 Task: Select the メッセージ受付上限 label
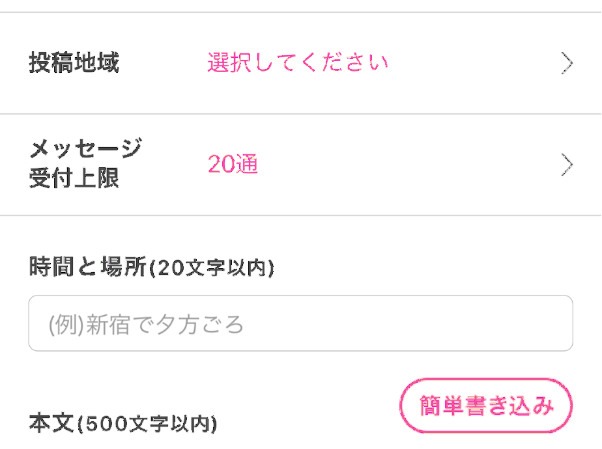[x=85, y=165]
